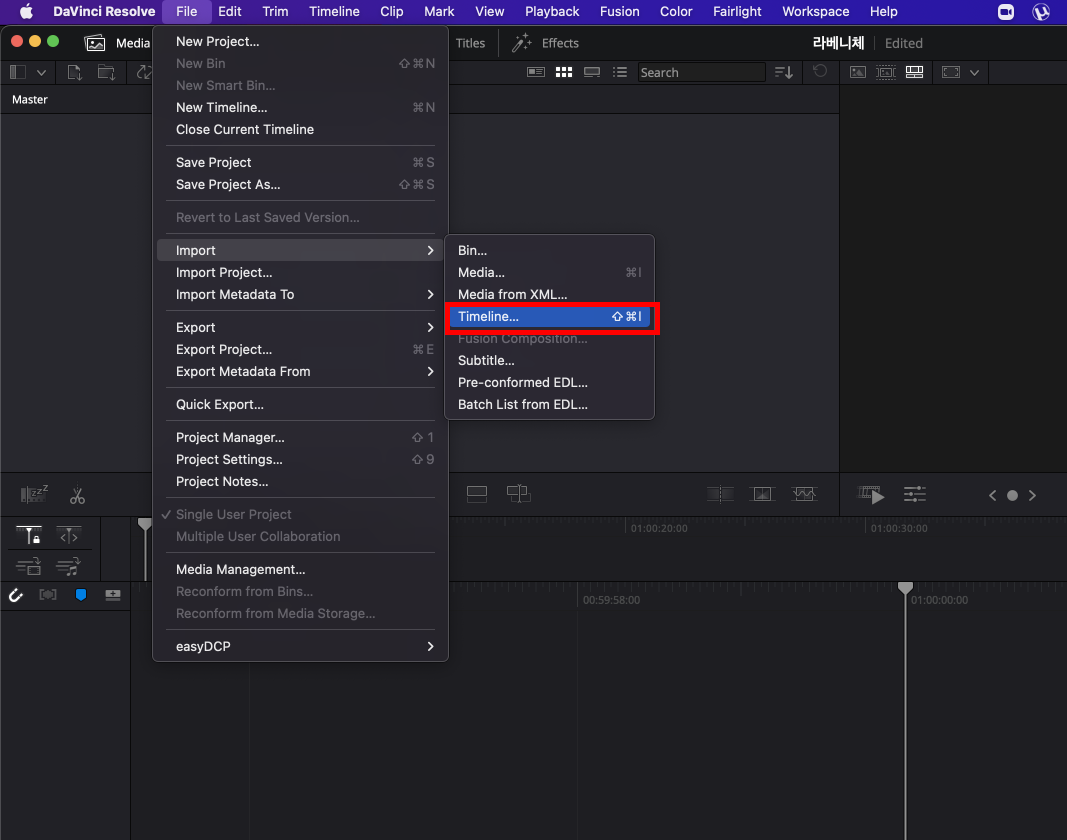The height and width of the screenshot is (840, 1067).
Task: Open Project Settings... from File menu
Action: 301,459
